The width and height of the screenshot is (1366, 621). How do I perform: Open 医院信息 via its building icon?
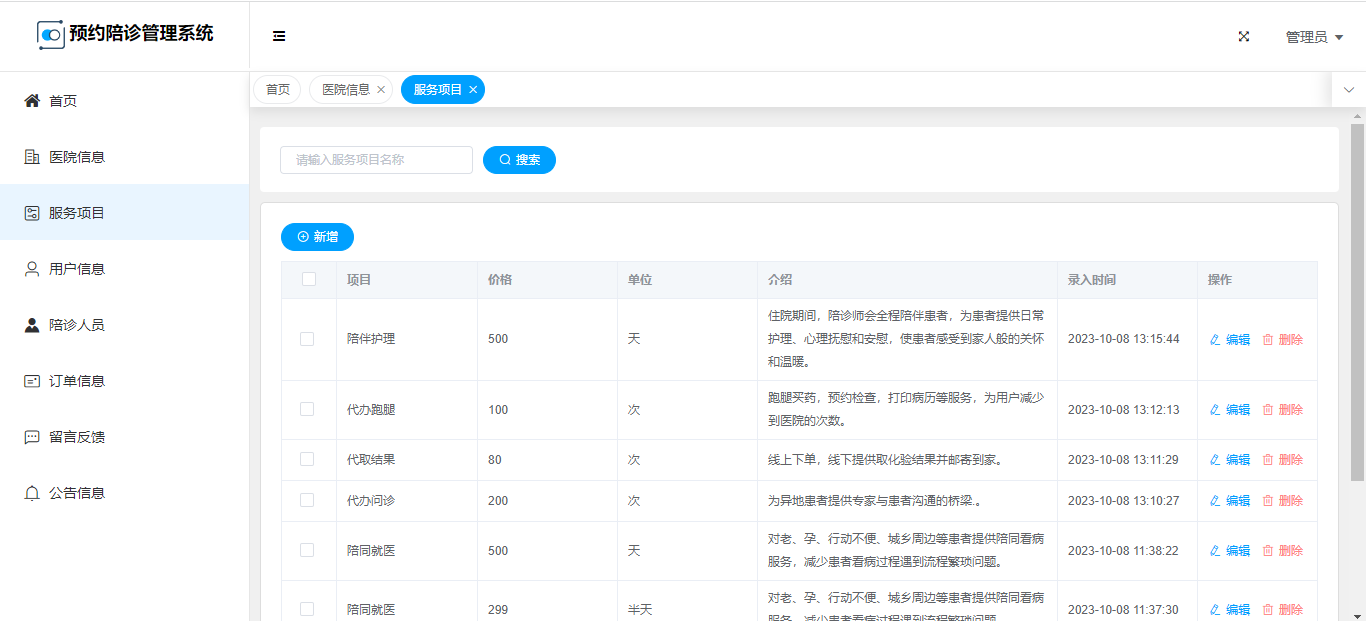(32, 157)
